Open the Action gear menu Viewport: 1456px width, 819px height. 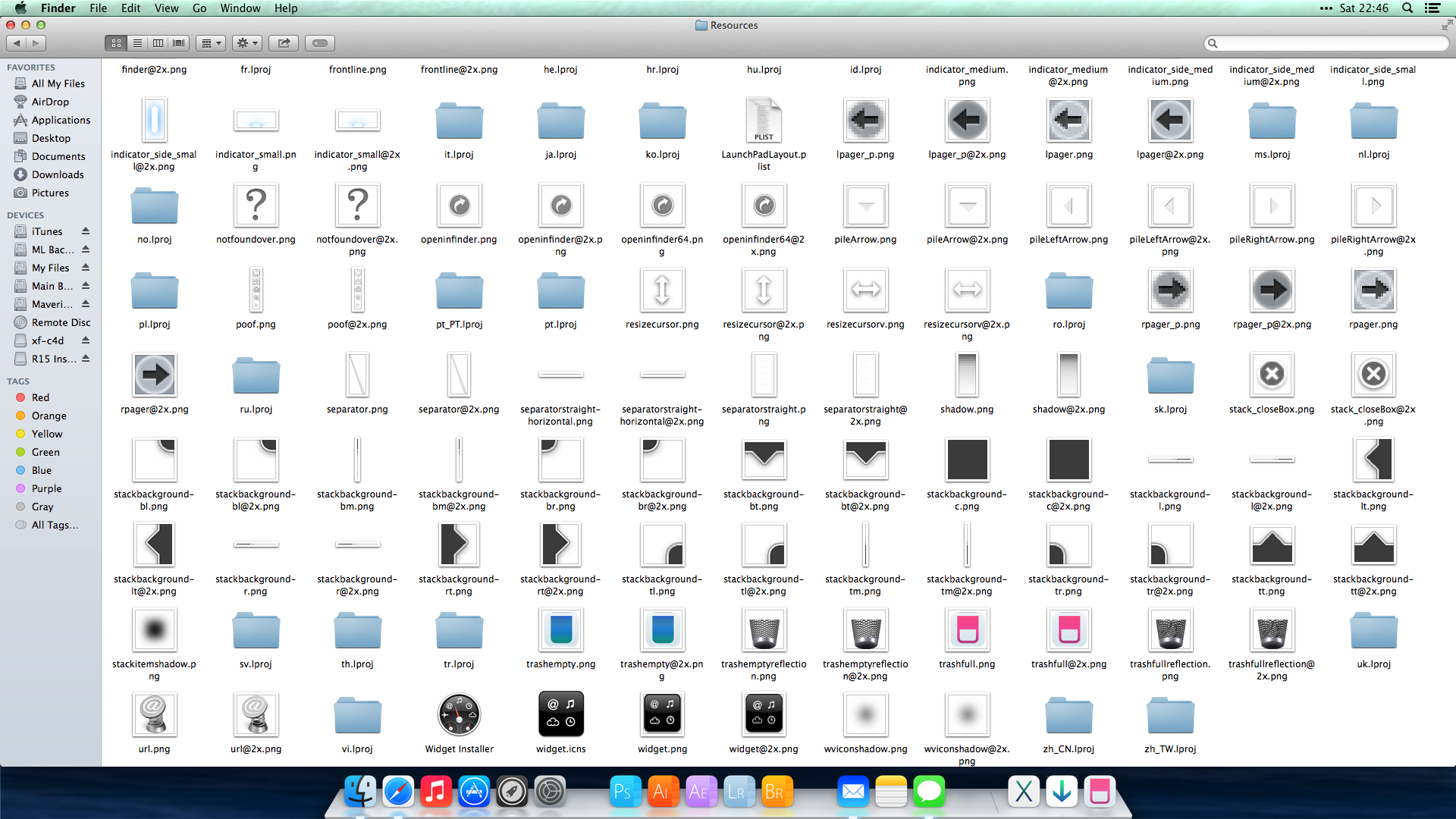(247, 43)
